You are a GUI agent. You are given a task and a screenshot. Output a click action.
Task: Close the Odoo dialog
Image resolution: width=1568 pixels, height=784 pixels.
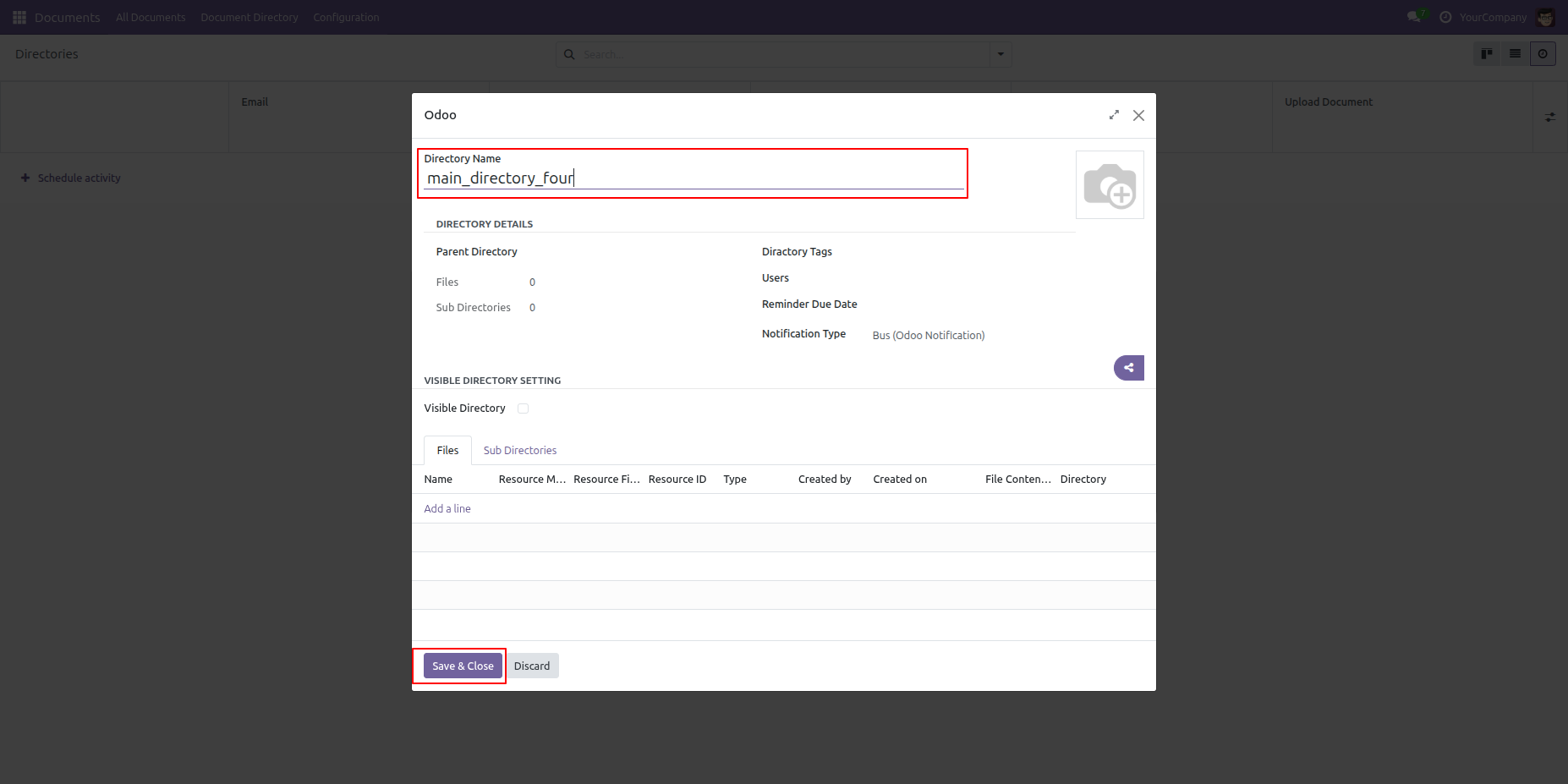[1138, 115]
